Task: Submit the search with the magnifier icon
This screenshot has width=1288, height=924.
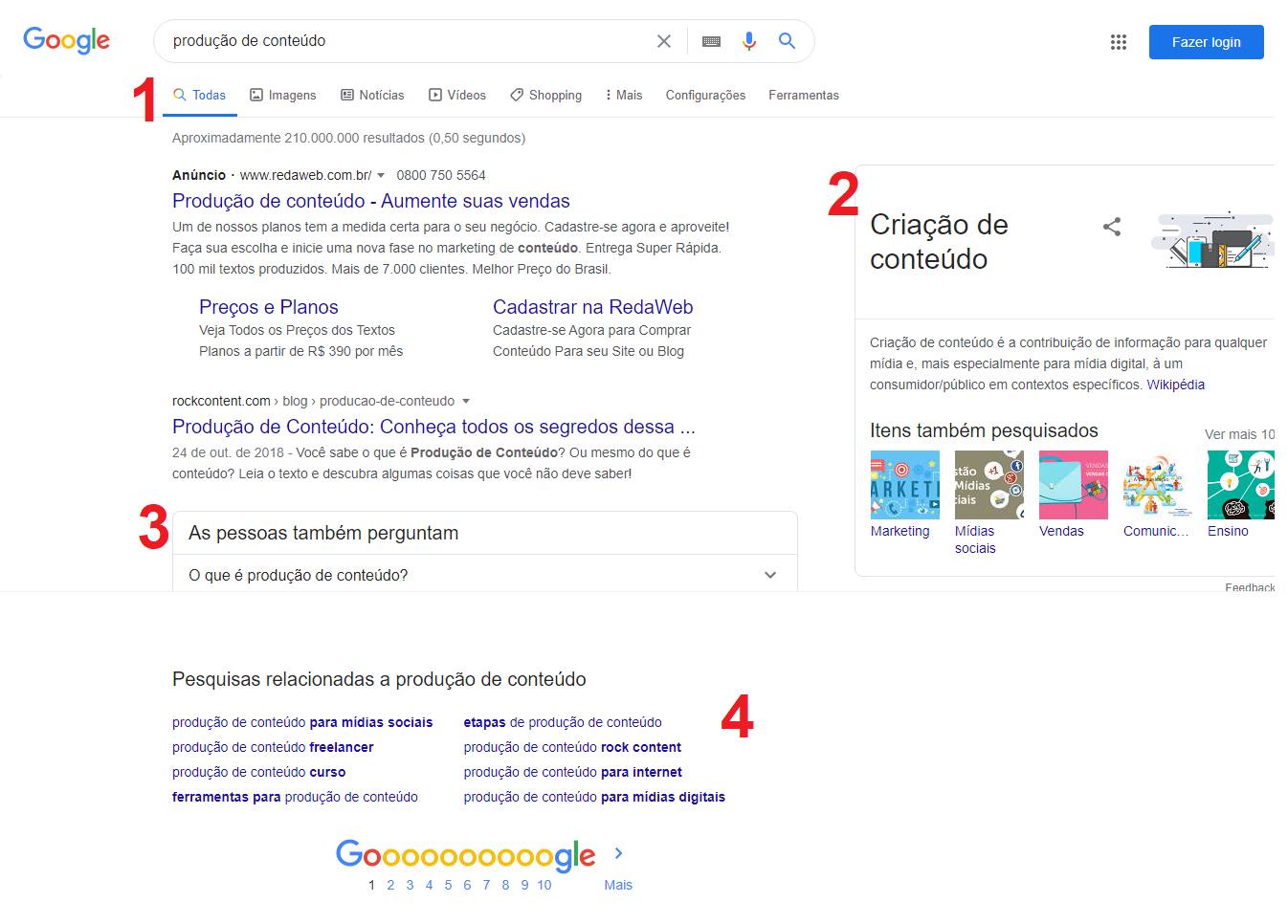Action: tap(787, 41)
